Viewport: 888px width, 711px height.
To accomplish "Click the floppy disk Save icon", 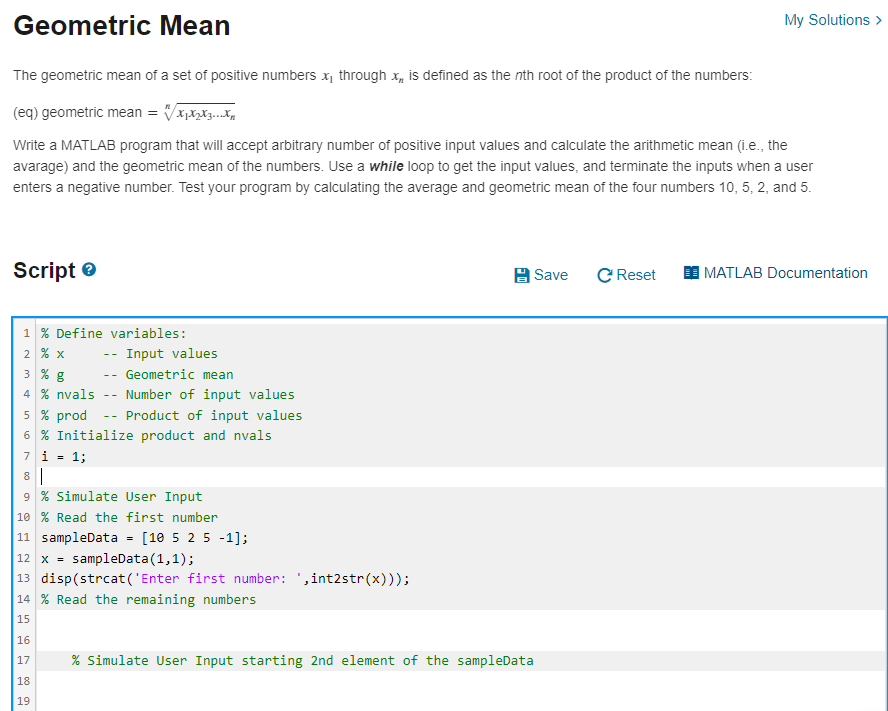I will tap(521, 275).
